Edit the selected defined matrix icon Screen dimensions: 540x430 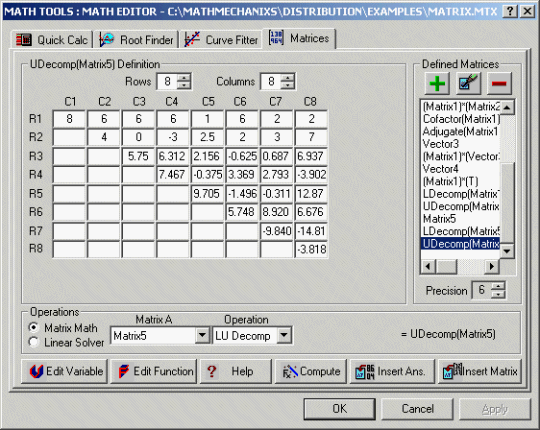click(x=468, y=83)
